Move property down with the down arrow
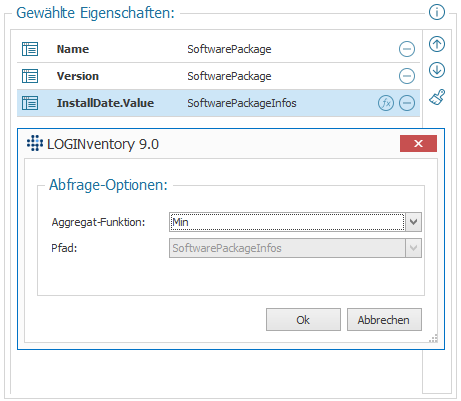 coord(437,70)
